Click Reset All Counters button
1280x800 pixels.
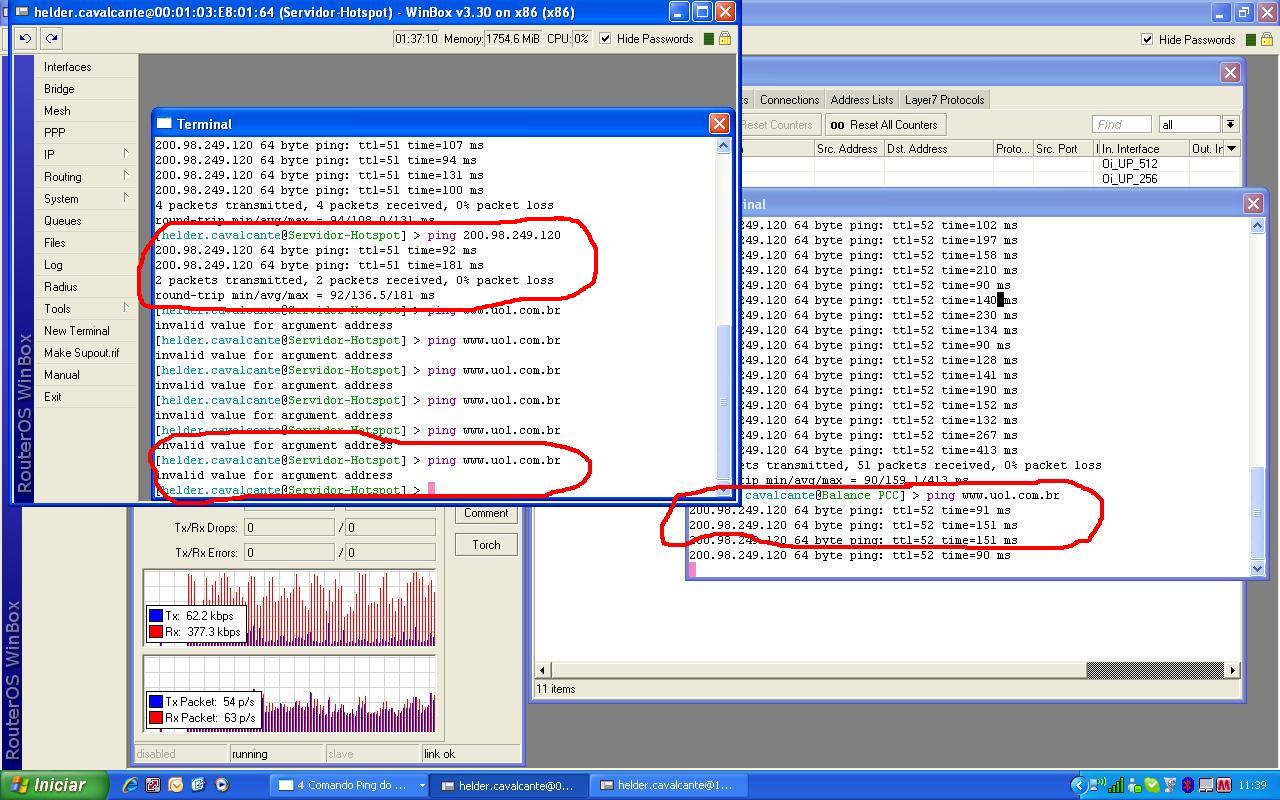coord(884,125)
